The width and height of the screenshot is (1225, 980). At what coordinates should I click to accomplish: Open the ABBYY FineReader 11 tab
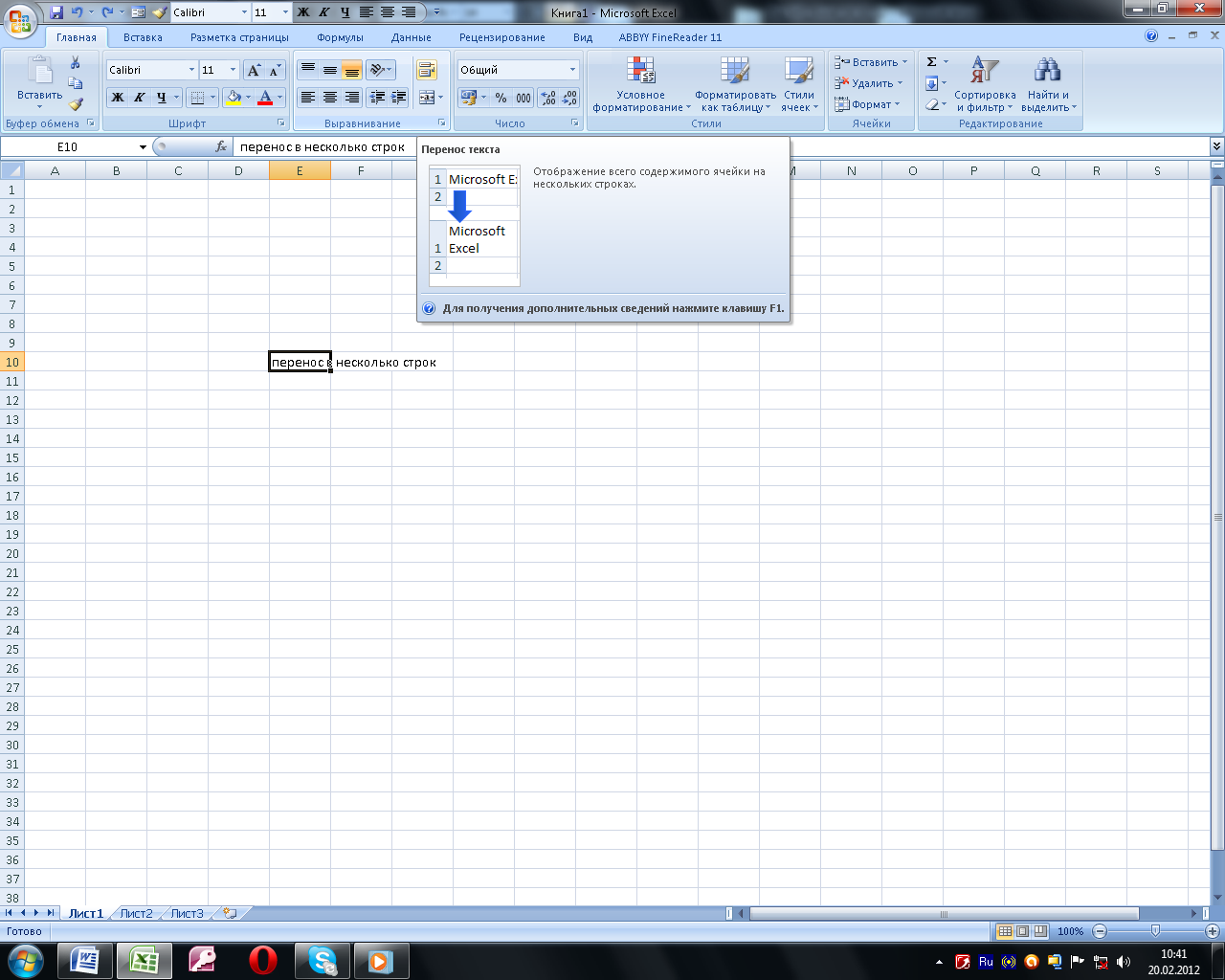(670, 37)
